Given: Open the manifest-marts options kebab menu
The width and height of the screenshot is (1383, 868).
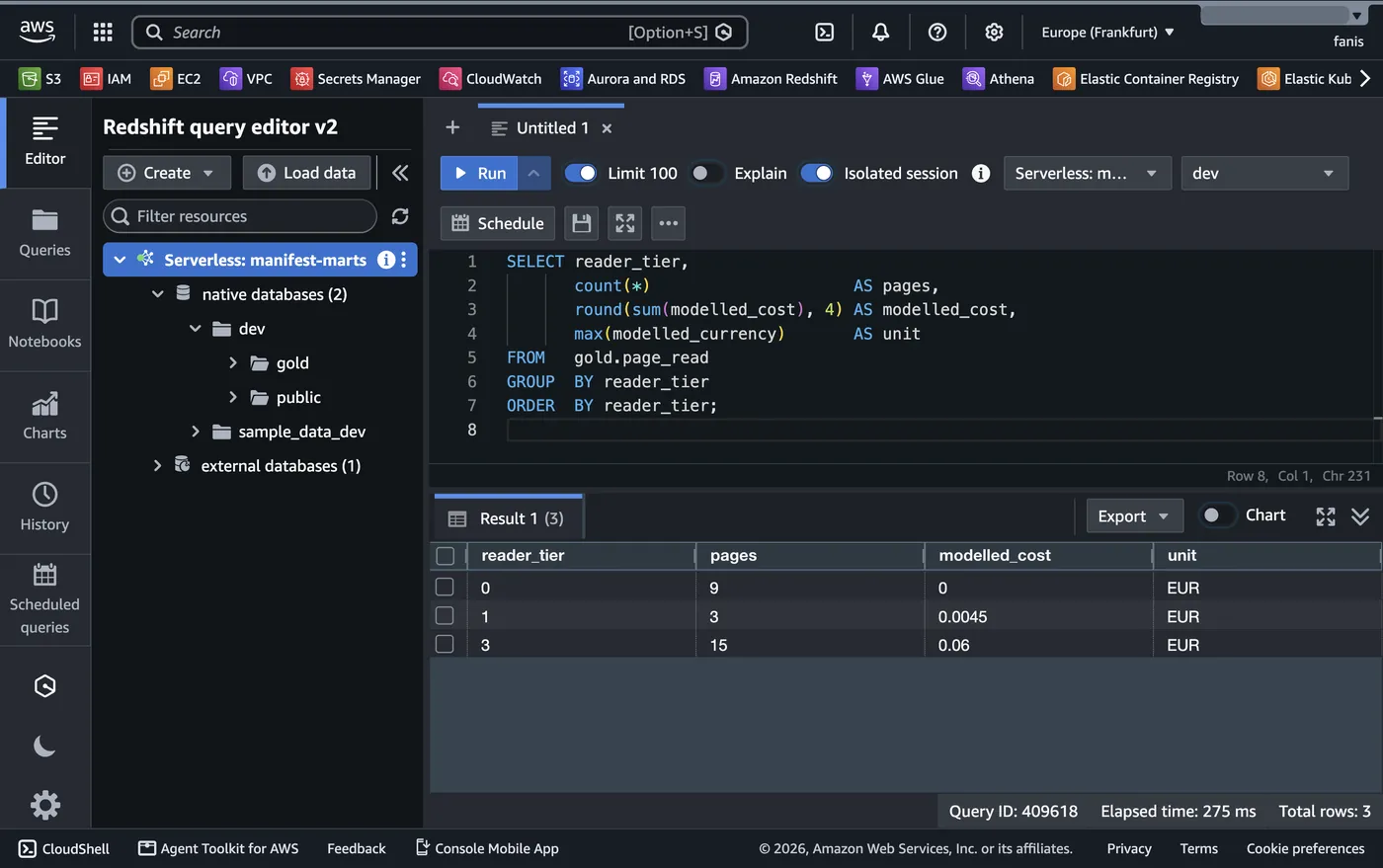Looking at the screenshot, I should [404, 260].
